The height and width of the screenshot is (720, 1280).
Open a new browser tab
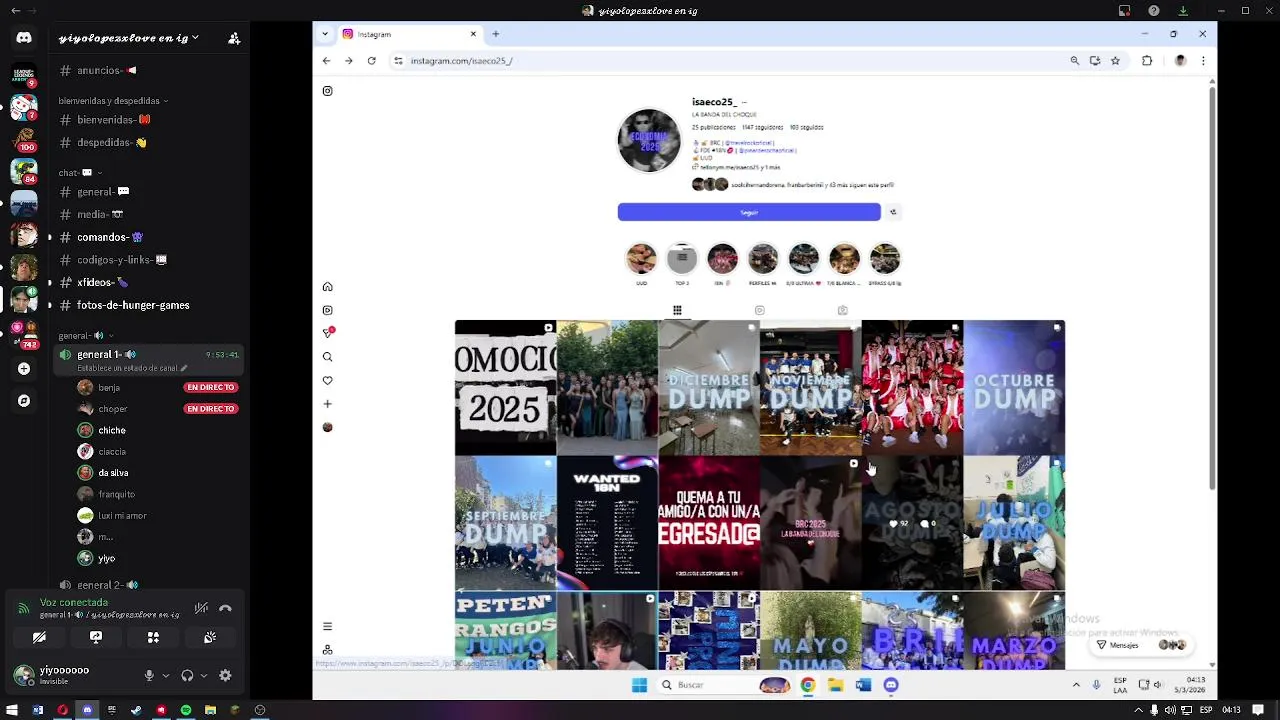click(495, 34)
